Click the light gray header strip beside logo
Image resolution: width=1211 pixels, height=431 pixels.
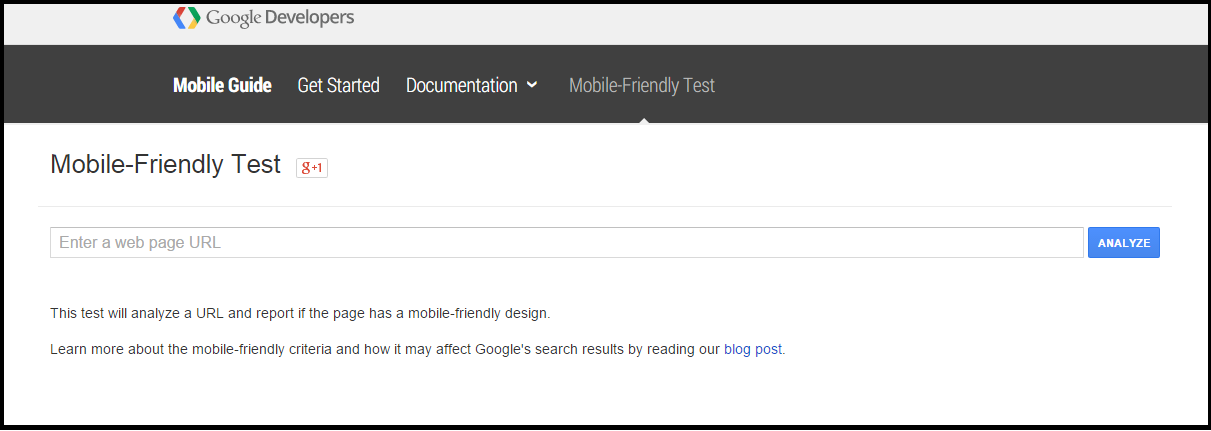tap(780, 23)
